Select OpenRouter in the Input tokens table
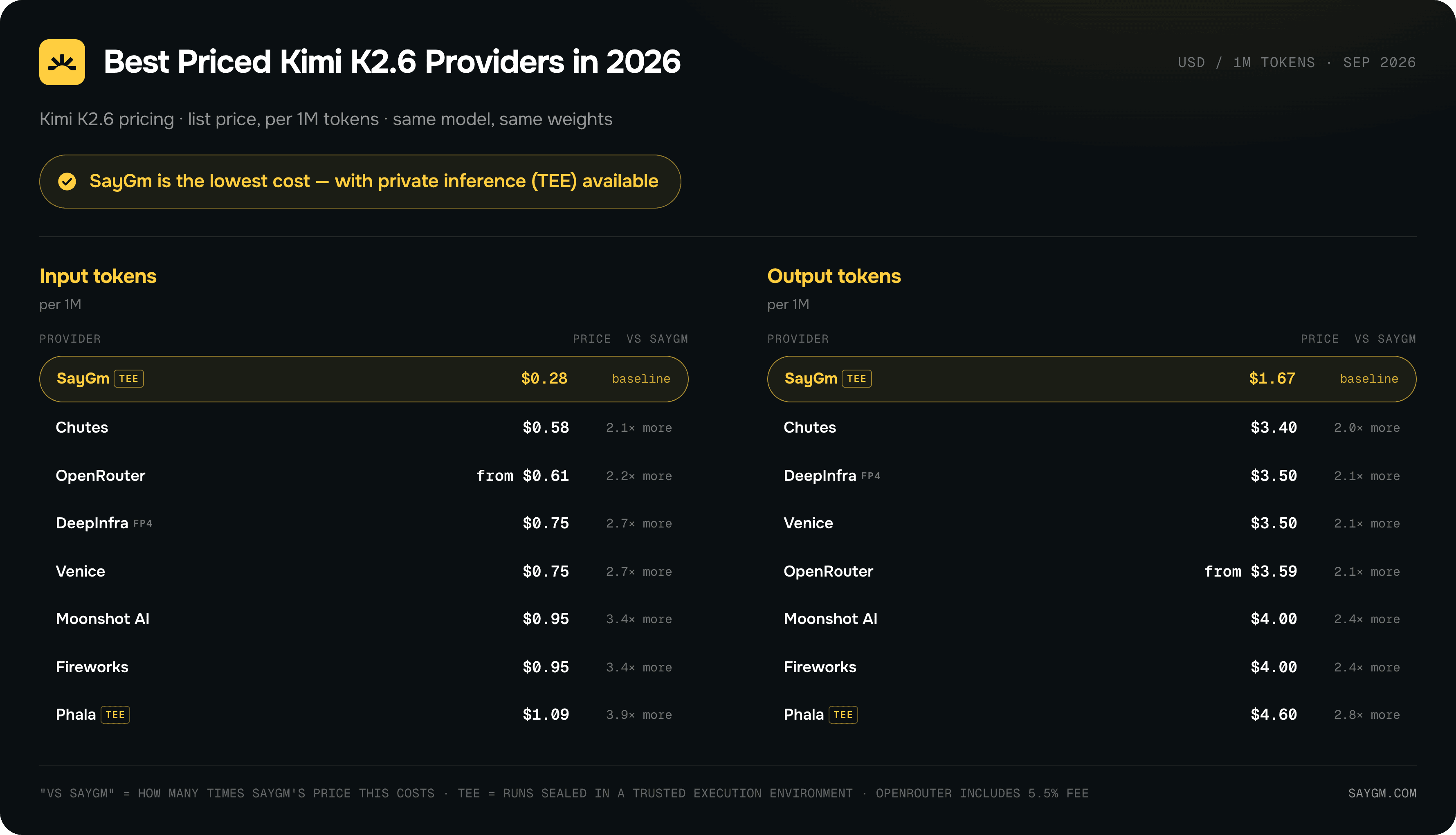 point(100,476)
